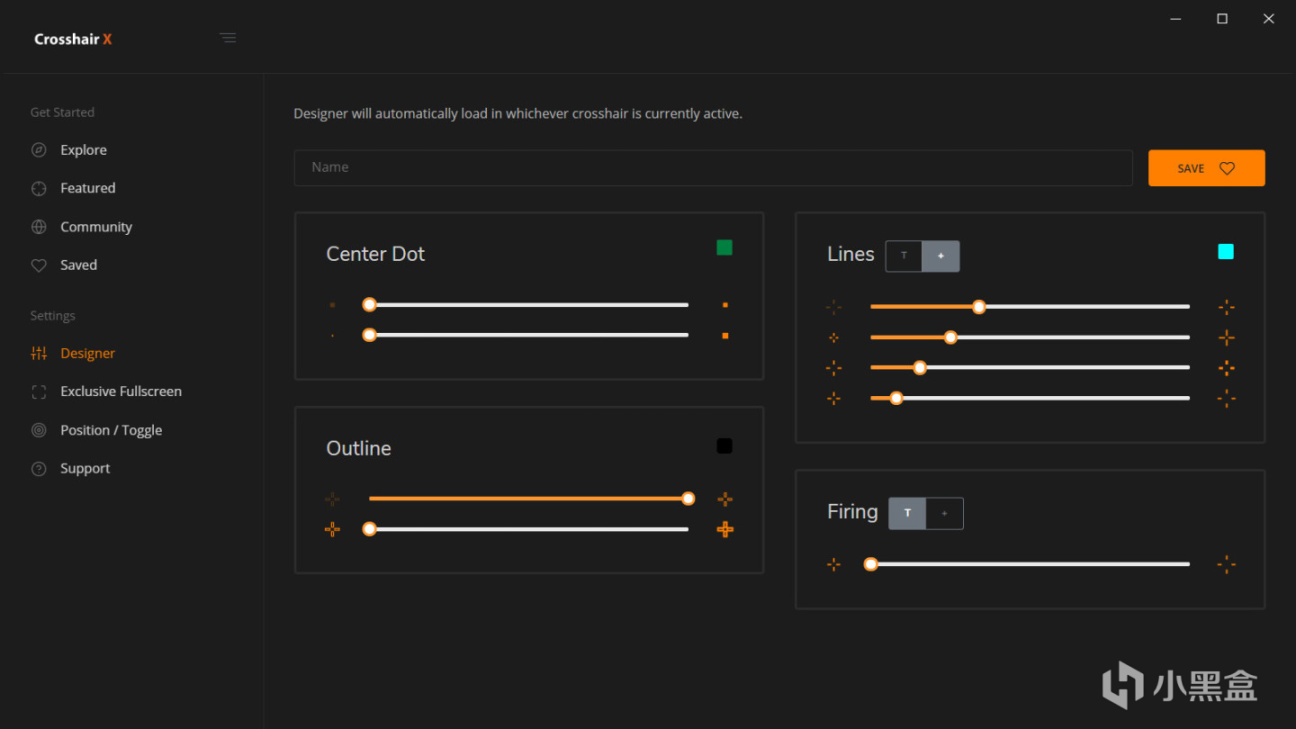The image size is (1296, 729).
Task: Click the compass icon next to Explore
Action: coord(39,150)
